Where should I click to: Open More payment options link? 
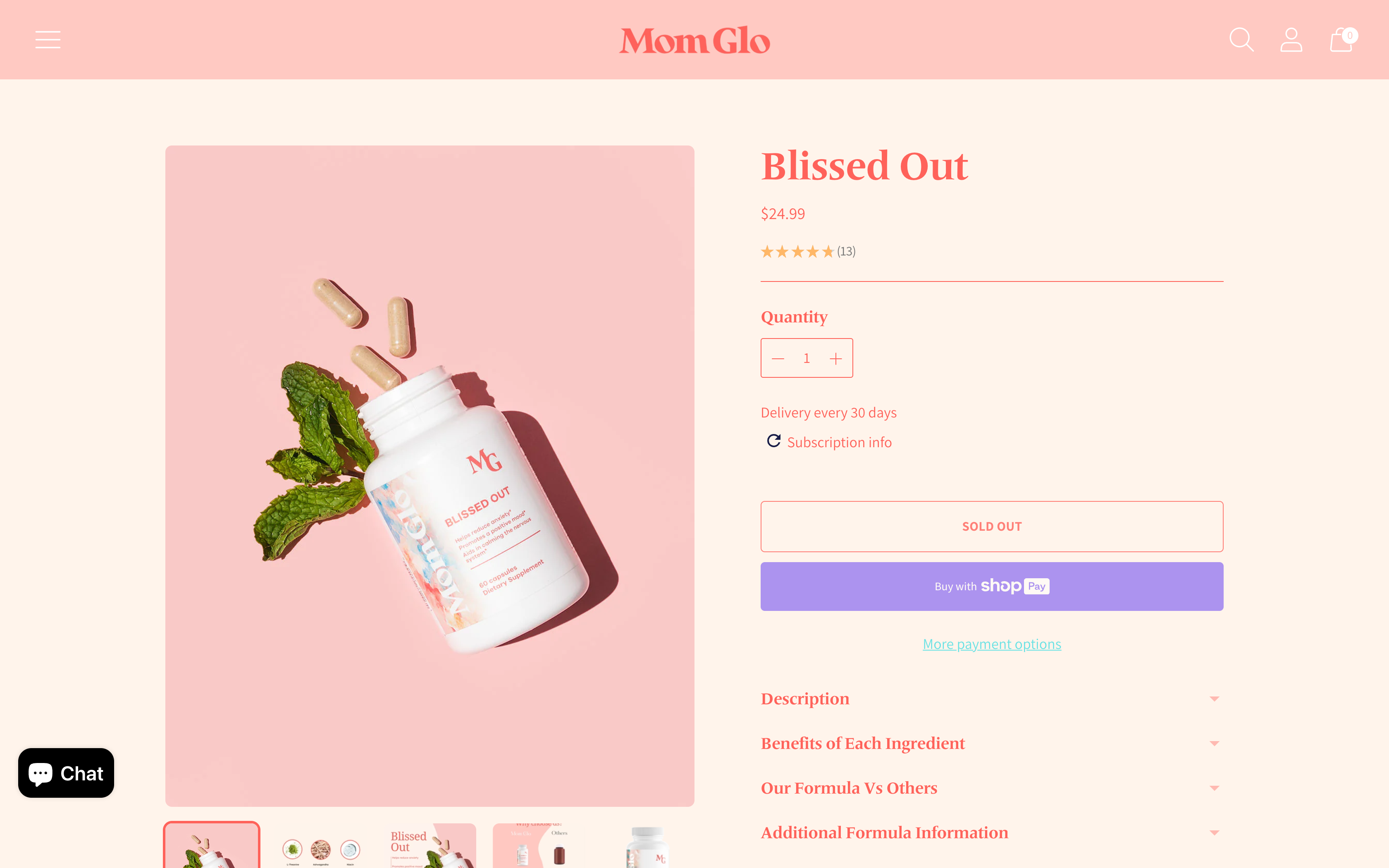pyautogui.click(x=991, y=644)
